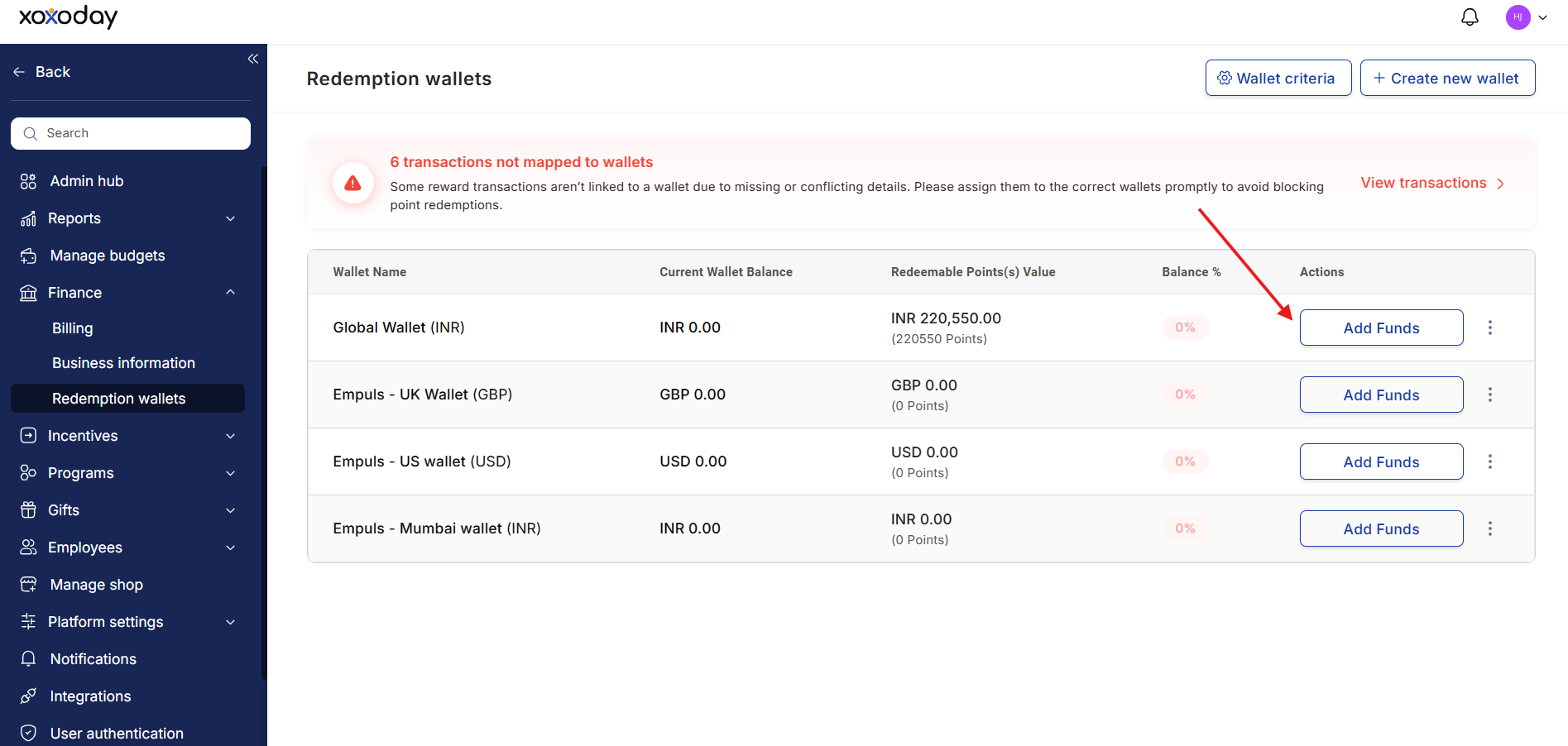
Task: Add Funds to Global Wallet (INR)
Action: (x=1381, y=328)
